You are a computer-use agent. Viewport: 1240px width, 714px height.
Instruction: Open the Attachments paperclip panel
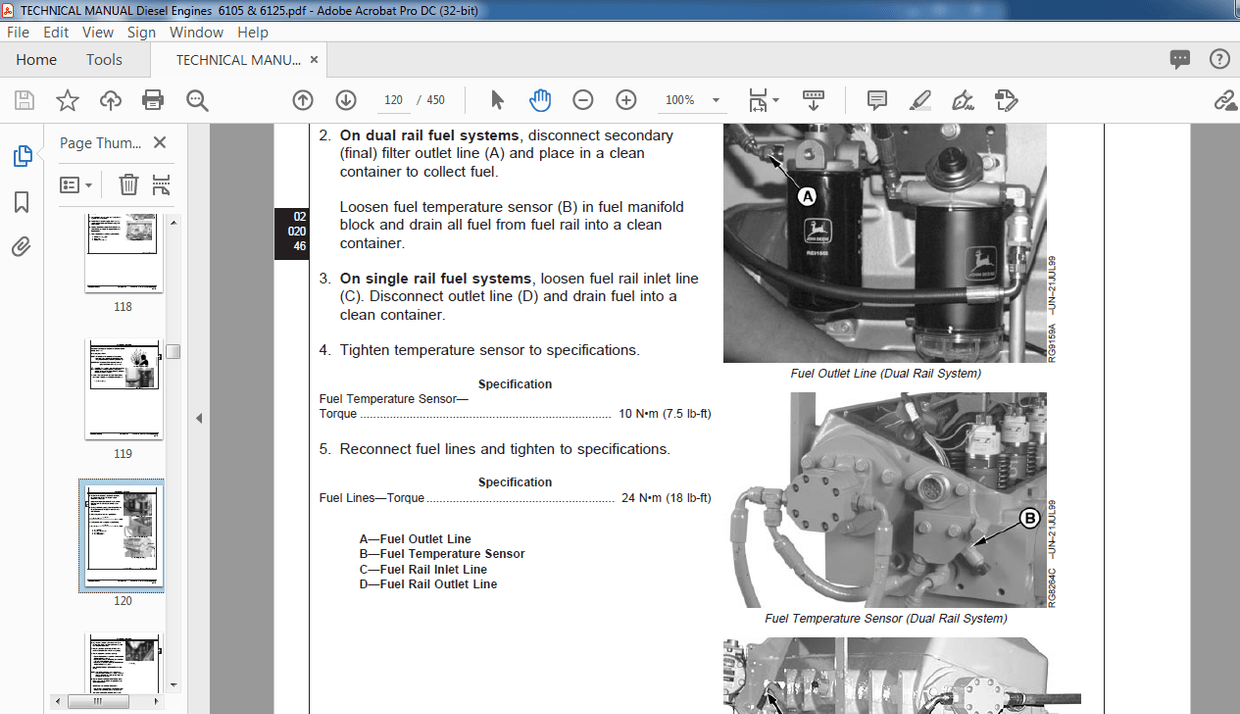(21, 247)
